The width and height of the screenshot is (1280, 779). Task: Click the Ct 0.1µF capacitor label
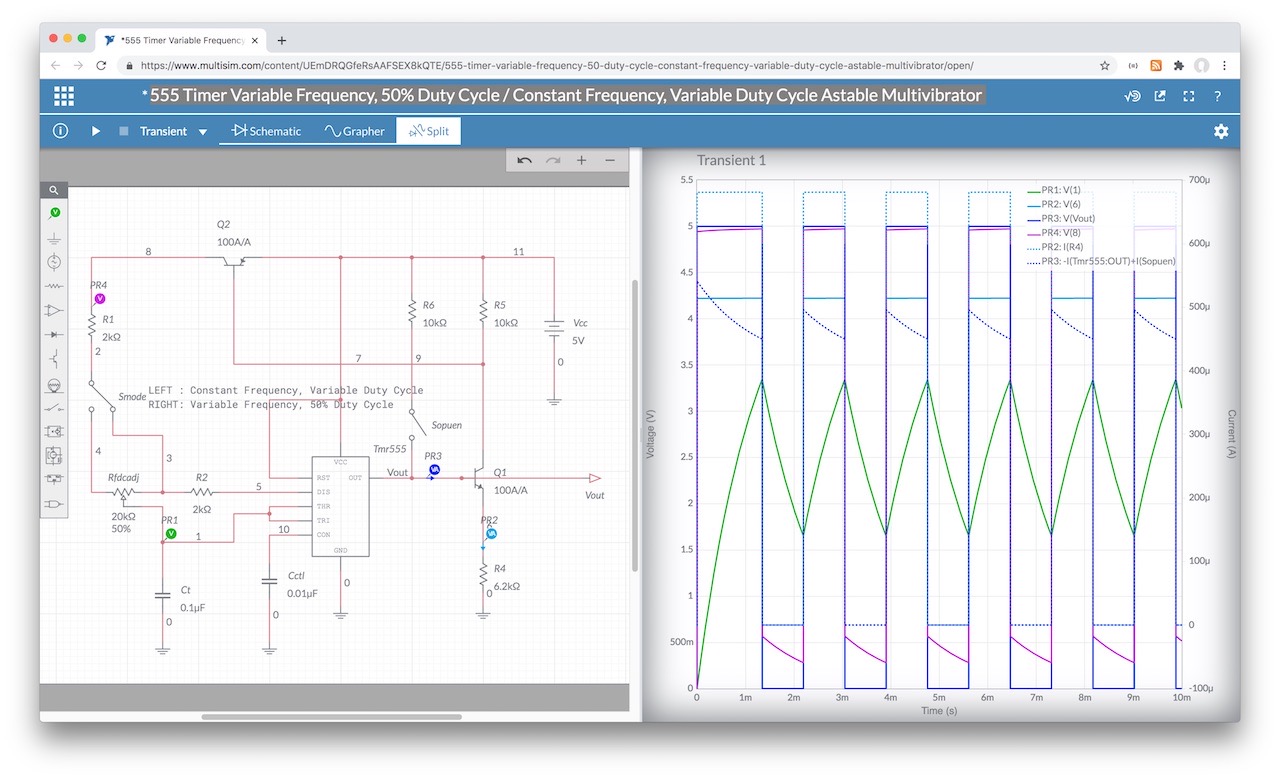click(x=193, y=599)
